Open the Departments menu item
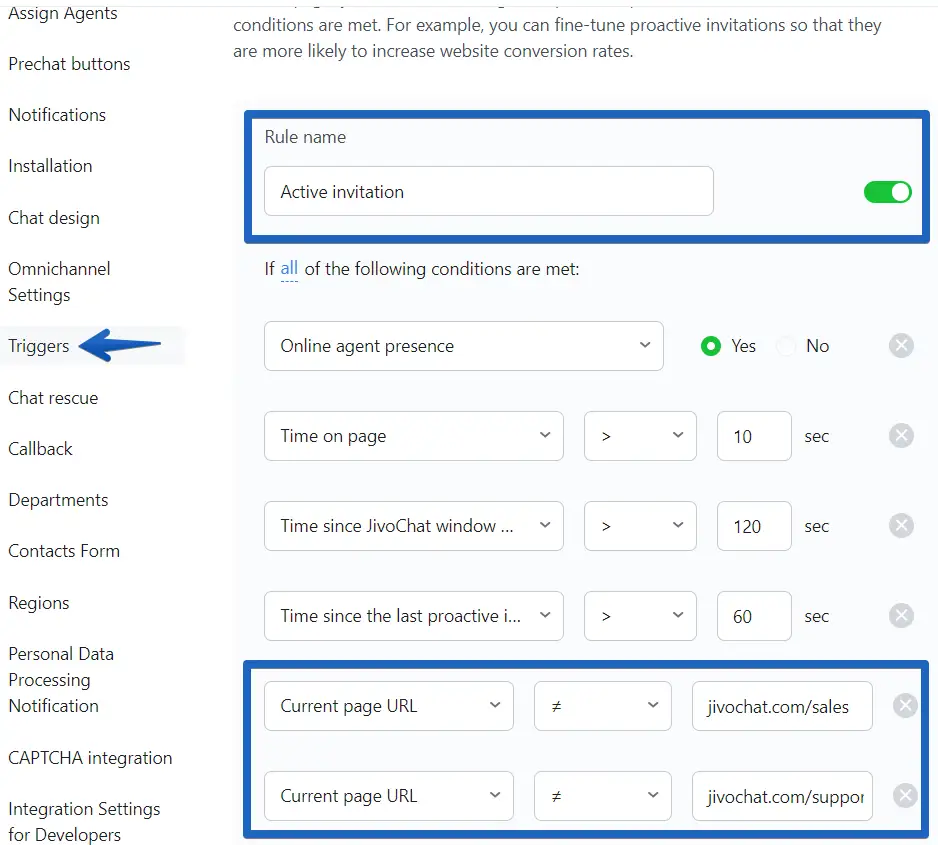The image size is (938, 845). 58,500
